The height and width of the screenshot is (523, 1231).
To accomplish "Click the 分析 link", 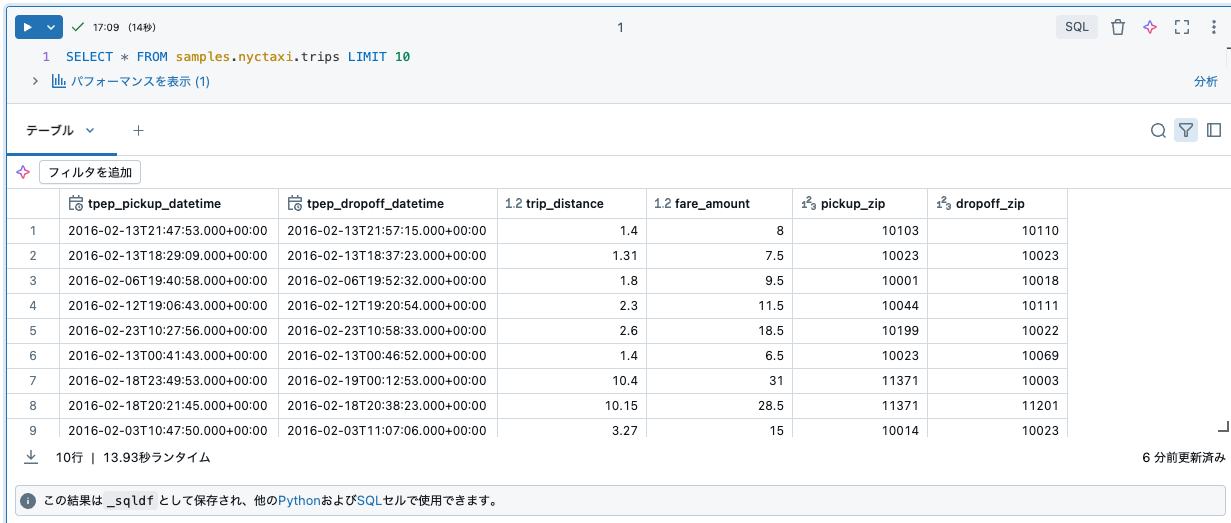I will [x=1205, y=81].
